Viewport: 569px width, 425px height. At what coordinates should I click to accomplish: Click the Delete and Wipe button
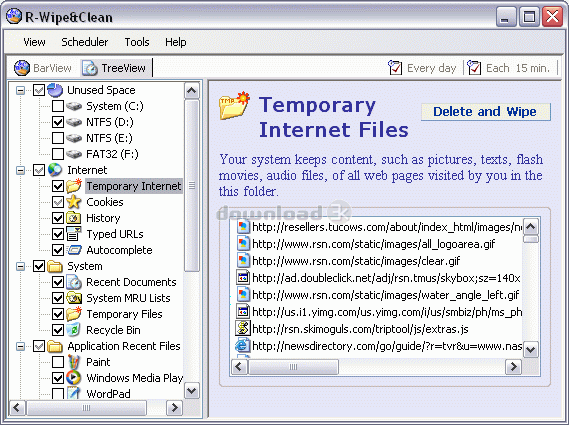486,112
